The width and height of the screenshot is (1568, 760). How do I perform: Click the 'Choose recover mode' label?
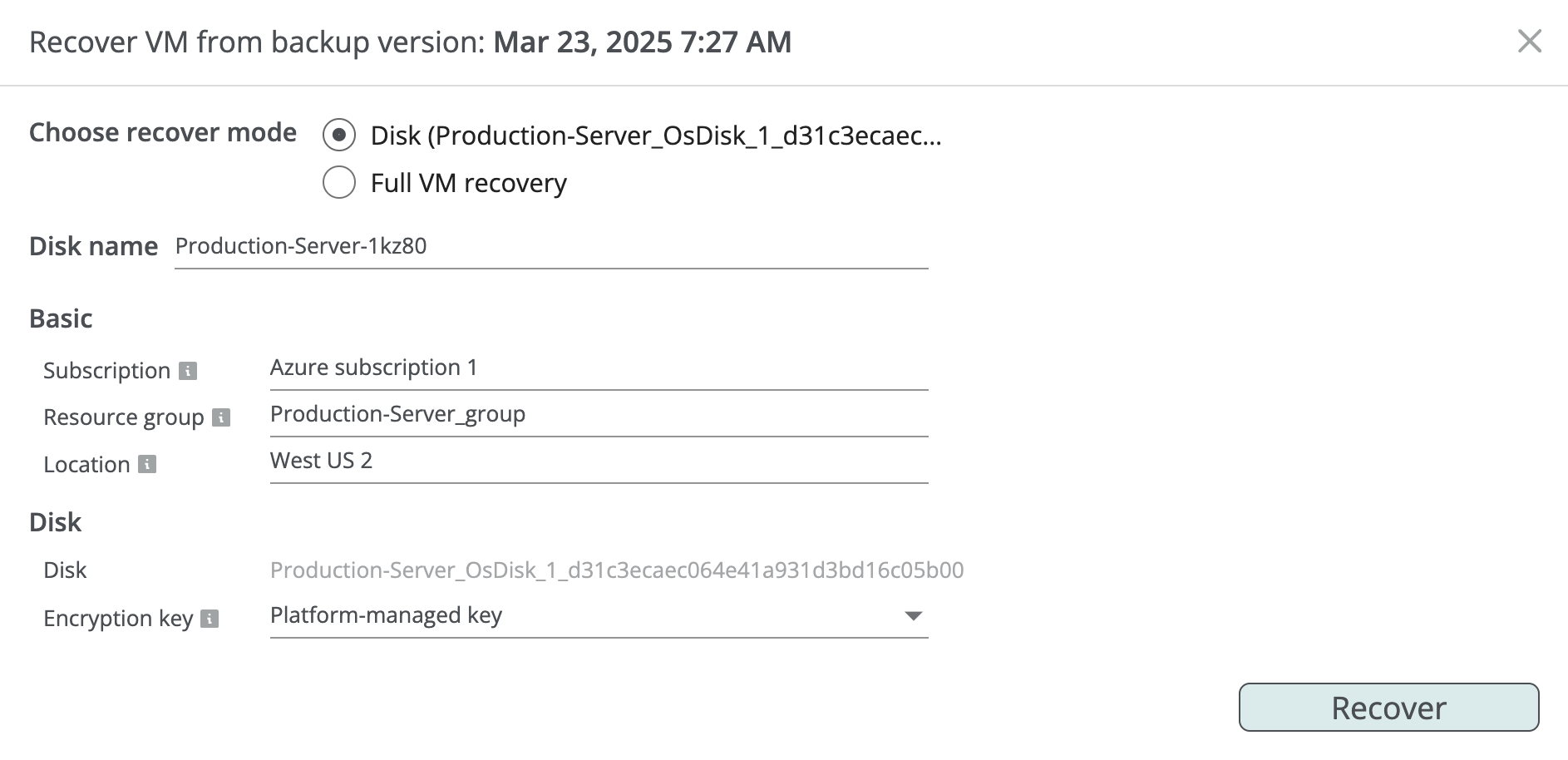coord(163,133)
